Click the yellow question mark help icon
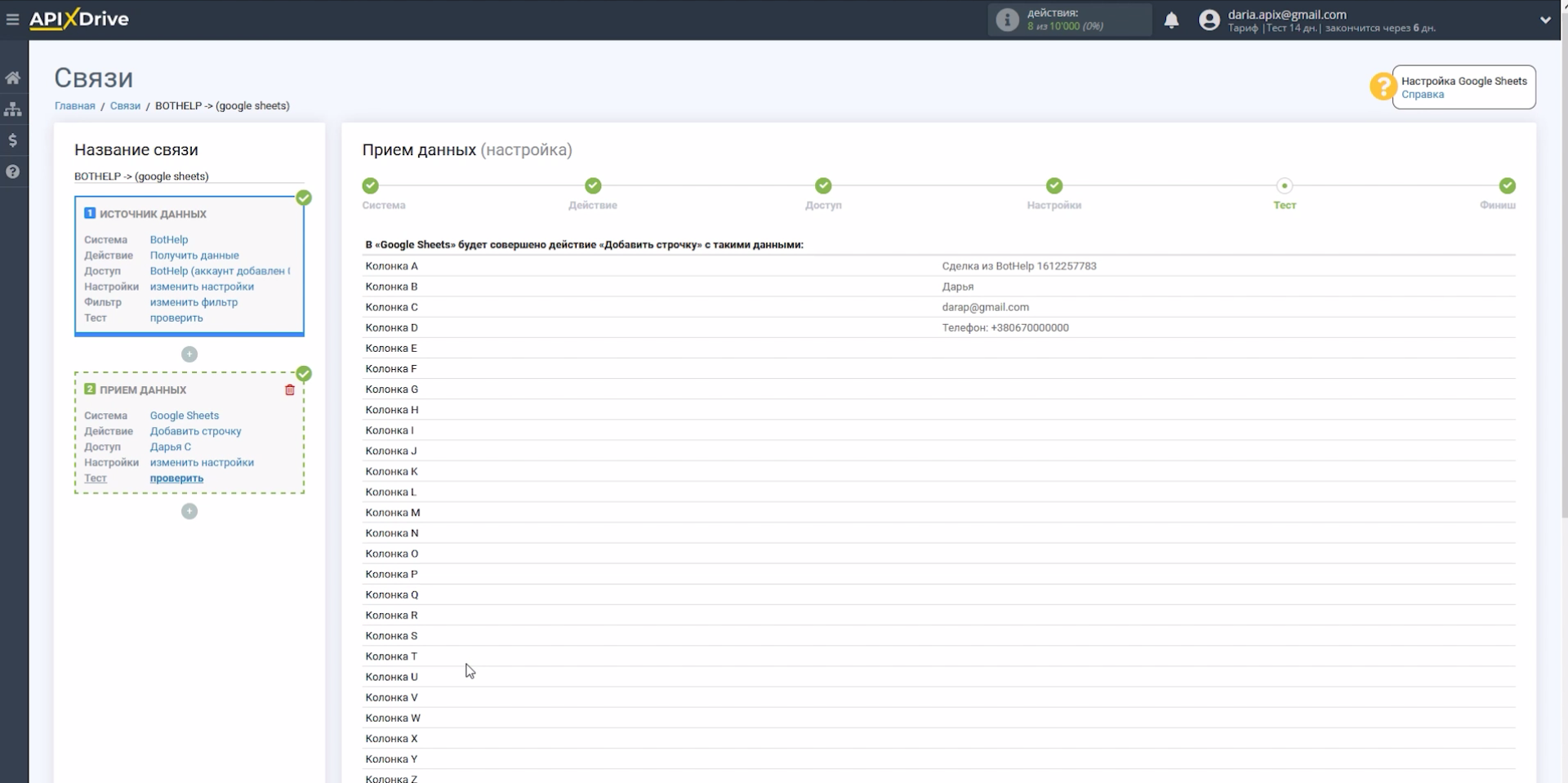 (1383, 86)
